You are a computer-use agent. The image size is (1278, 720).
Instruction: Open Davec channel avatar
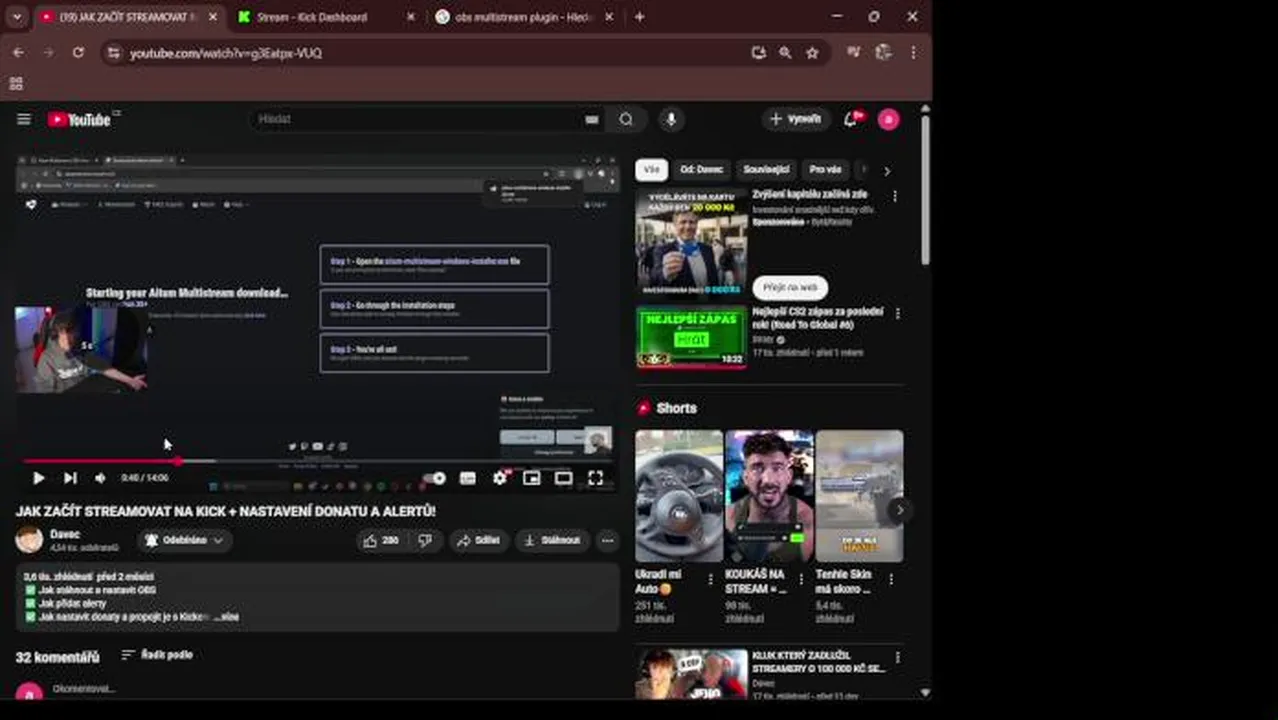coord(29,540)
